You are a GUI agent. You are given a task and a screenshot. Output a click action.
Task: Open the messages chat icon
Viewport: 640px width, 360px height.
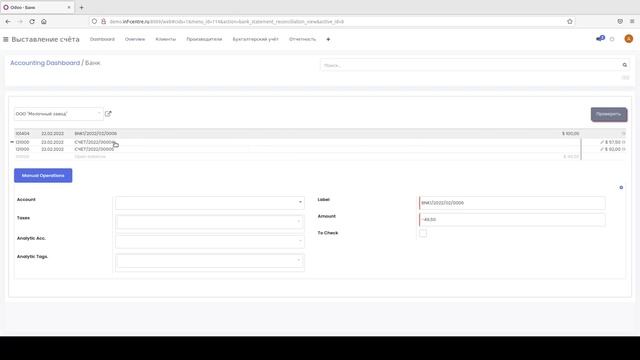600,39
